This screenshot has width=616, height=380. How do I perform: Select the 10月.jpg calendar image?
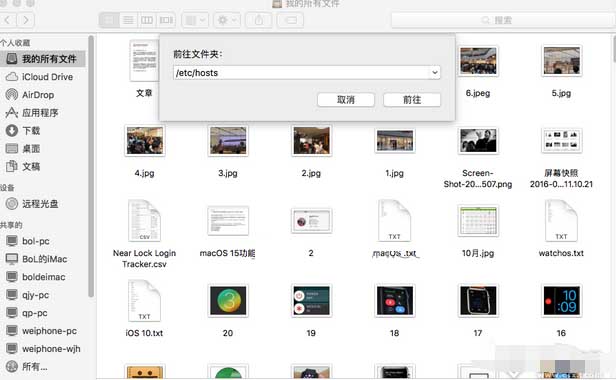[x=478, y=221]
